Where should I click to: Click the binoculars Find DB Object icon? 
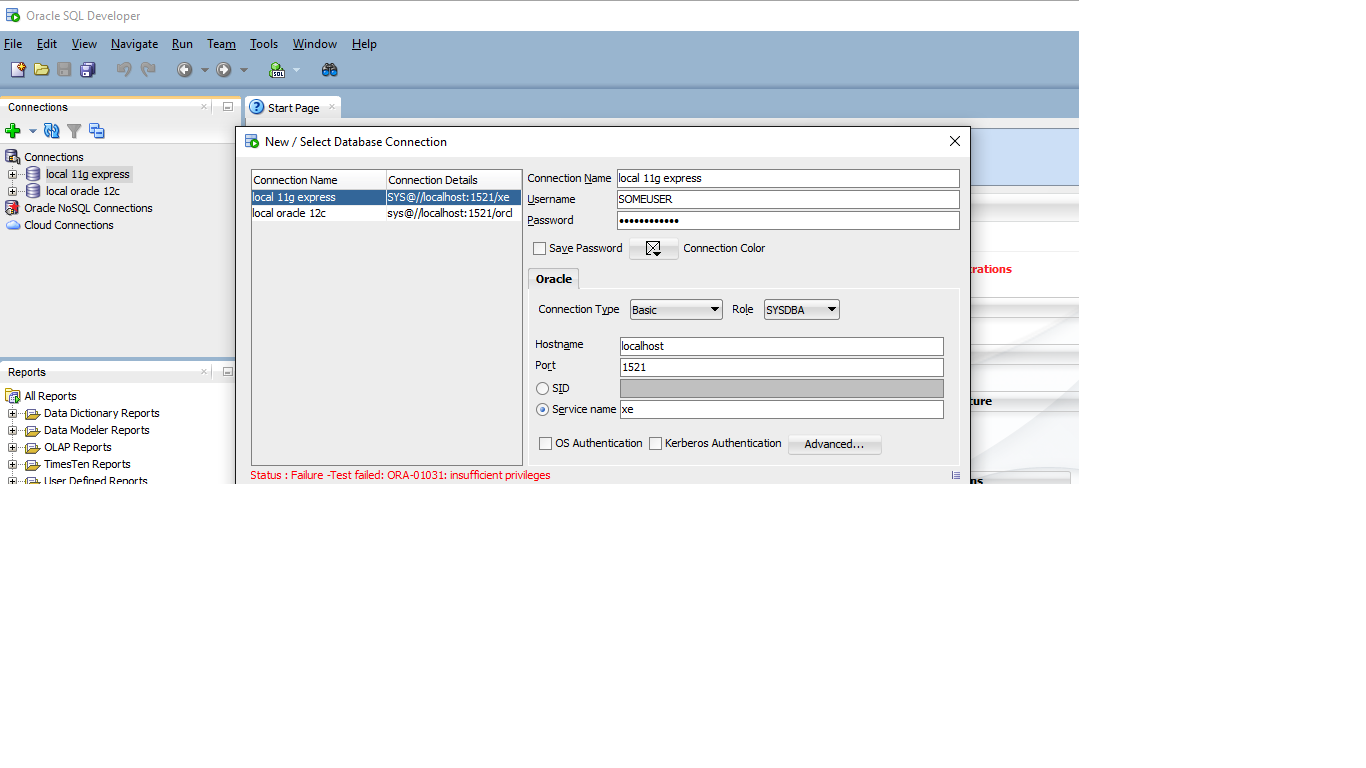click(329, 70)
